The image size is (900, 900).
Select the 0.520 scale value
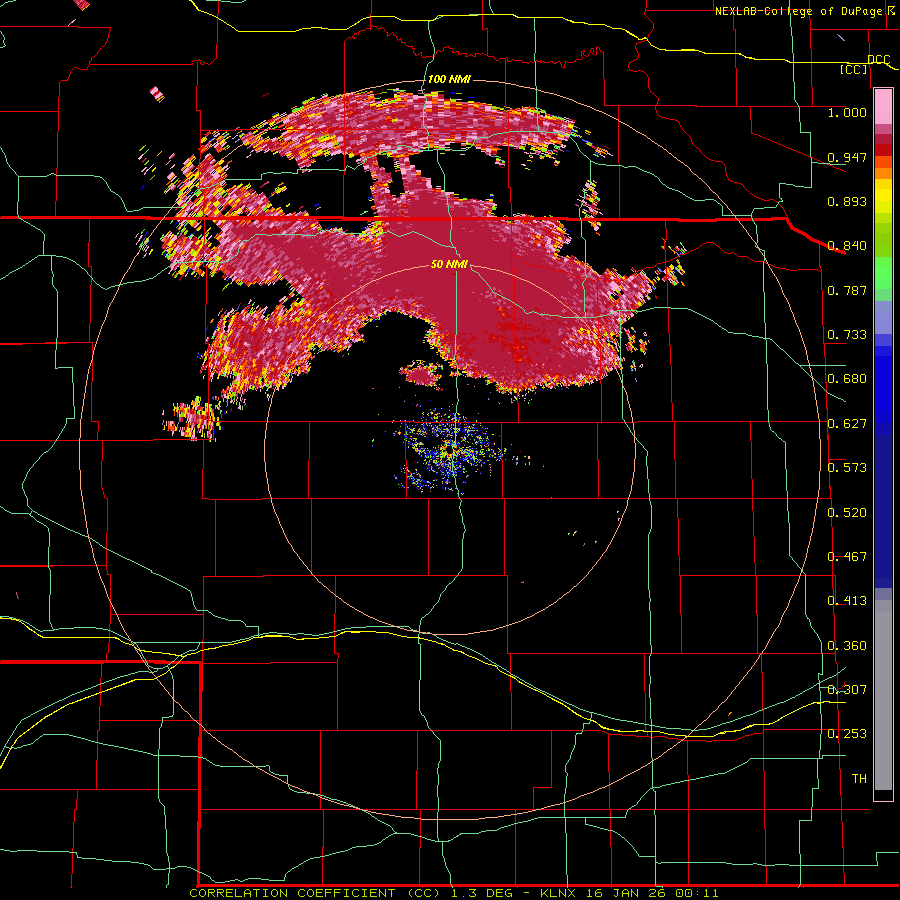pos(847,513)
